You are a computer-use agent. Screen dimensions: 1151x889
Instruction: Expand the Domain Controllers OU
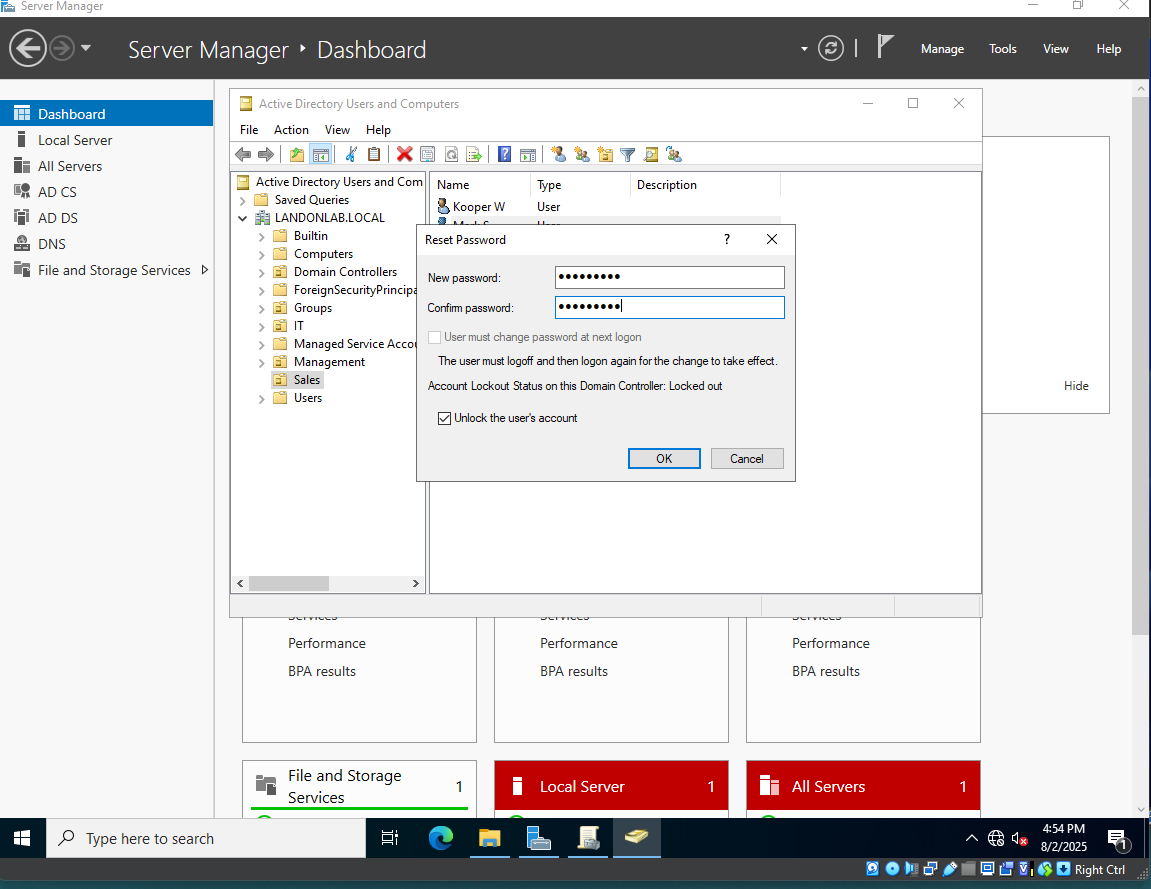click(x=261, y=272)
